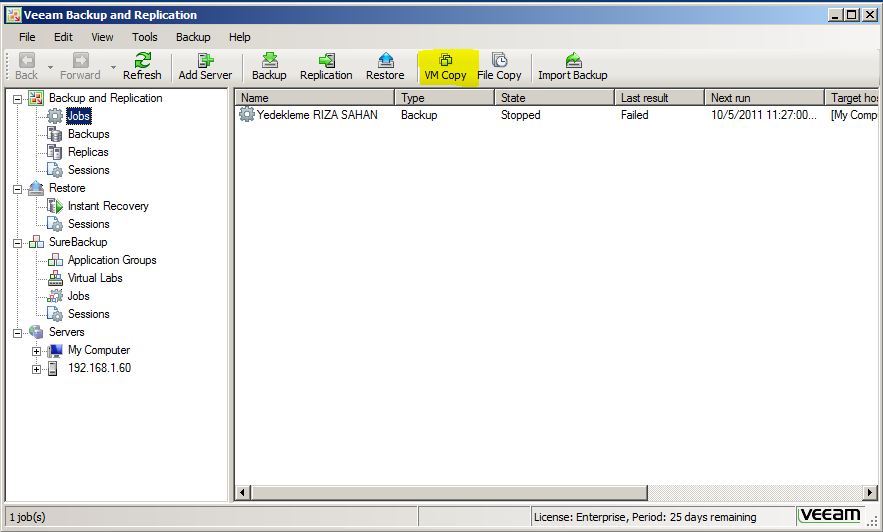Select Instant Recovery in the tree

coord(107,206)
